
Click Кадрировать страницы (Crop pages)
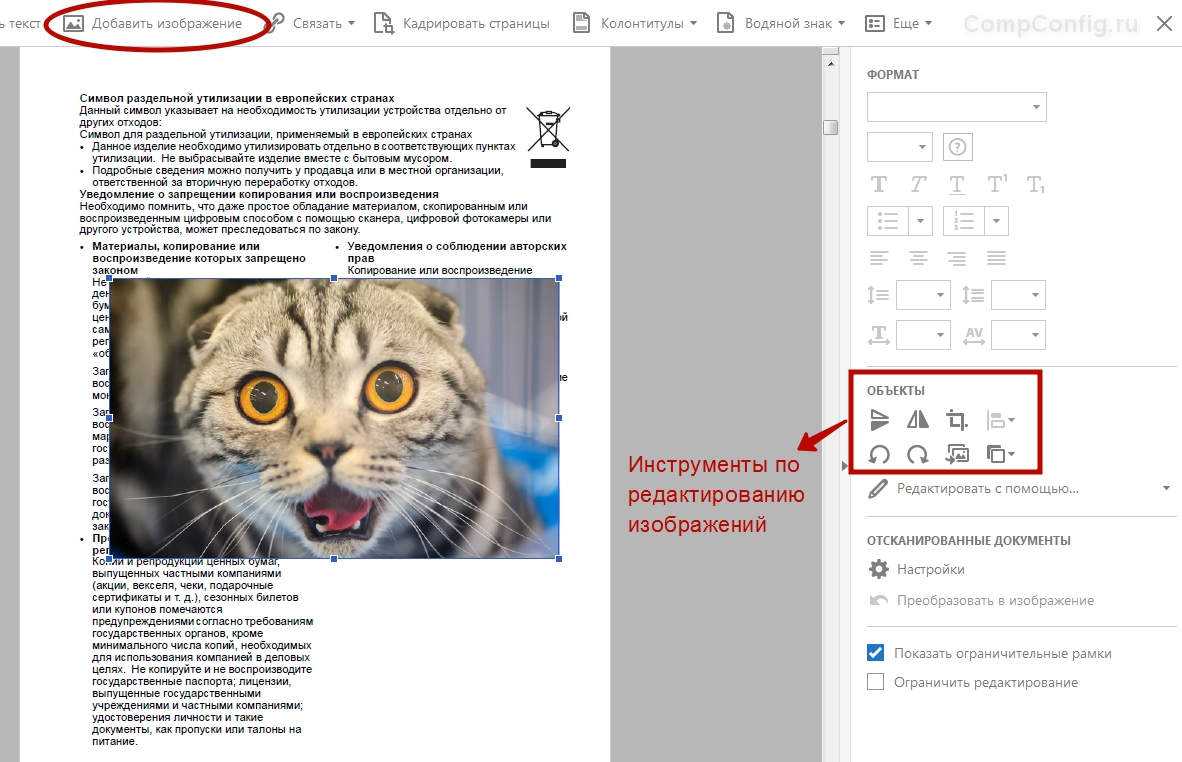pos(462,23)
